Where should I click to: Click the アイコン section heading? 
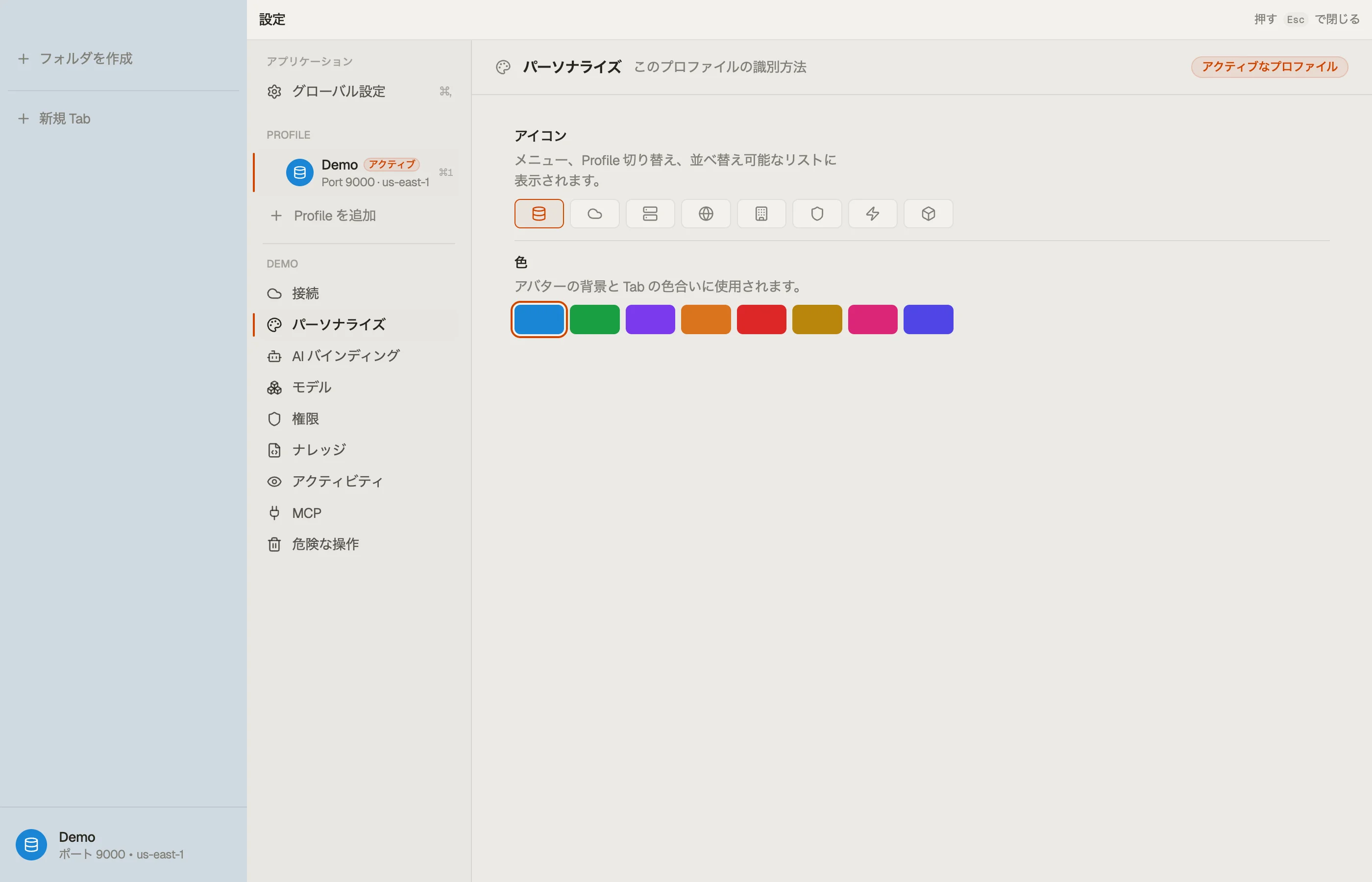click(540, 136)
